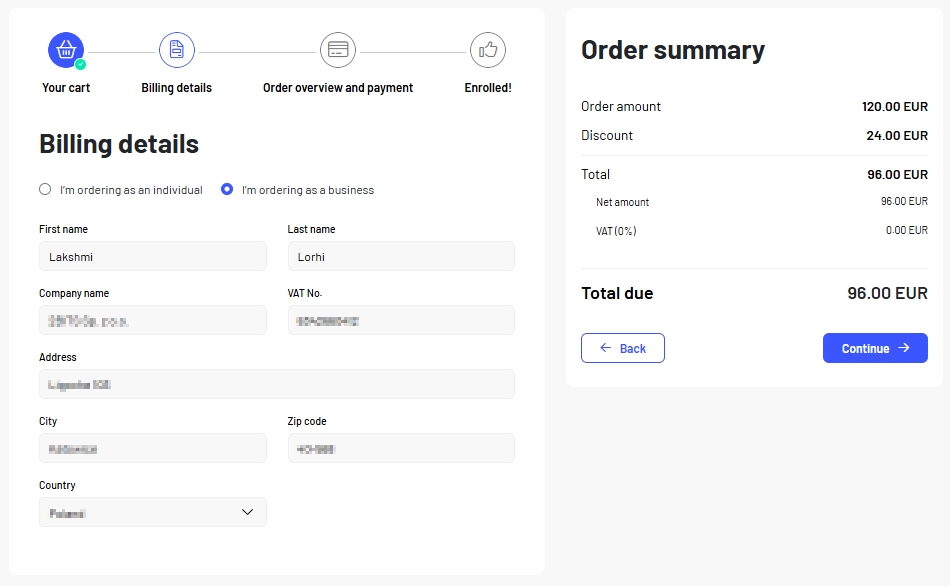Click the First name field with Lakshmi
The width and height of the screenshot is (950, 586).
[x=153, y=256]
